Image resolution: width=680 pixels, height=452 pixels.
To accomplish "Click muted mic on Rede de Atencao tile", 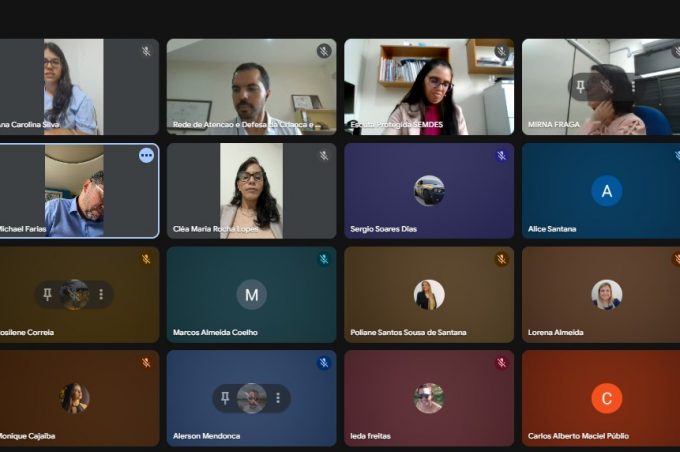I will (324, 51).
